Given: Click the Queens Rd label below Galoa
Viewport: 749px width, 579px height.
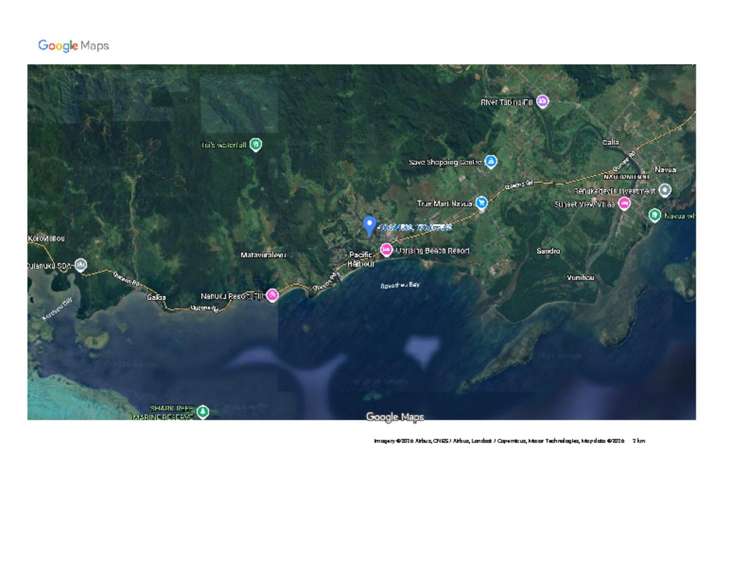Looking at the screenshot, I should click(204, 309).
